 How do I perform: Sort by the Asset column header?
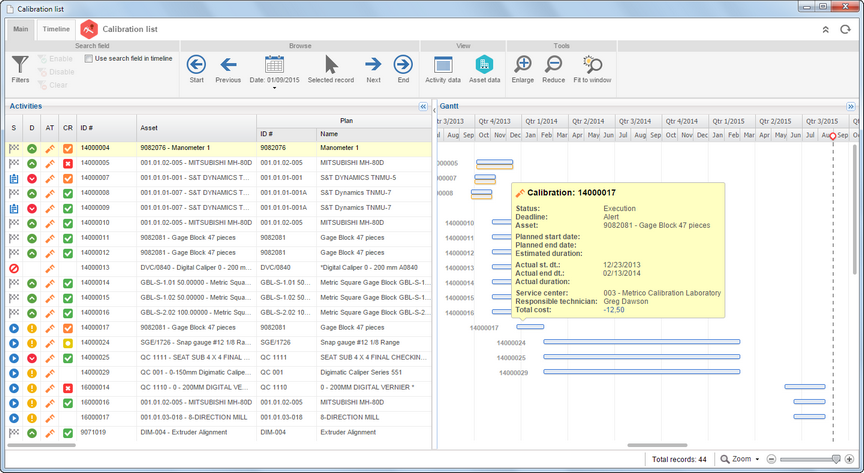pos(197,128)
